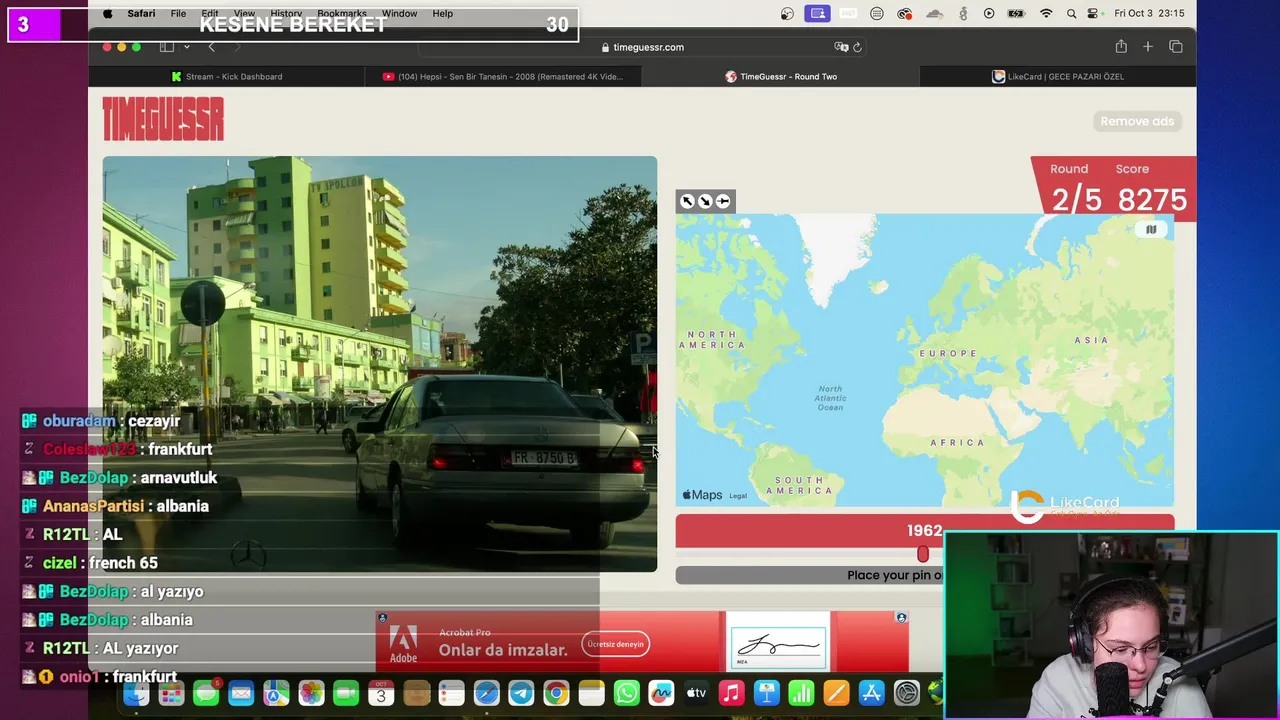
Task: Open the Window menu
Action: (399, 14)
